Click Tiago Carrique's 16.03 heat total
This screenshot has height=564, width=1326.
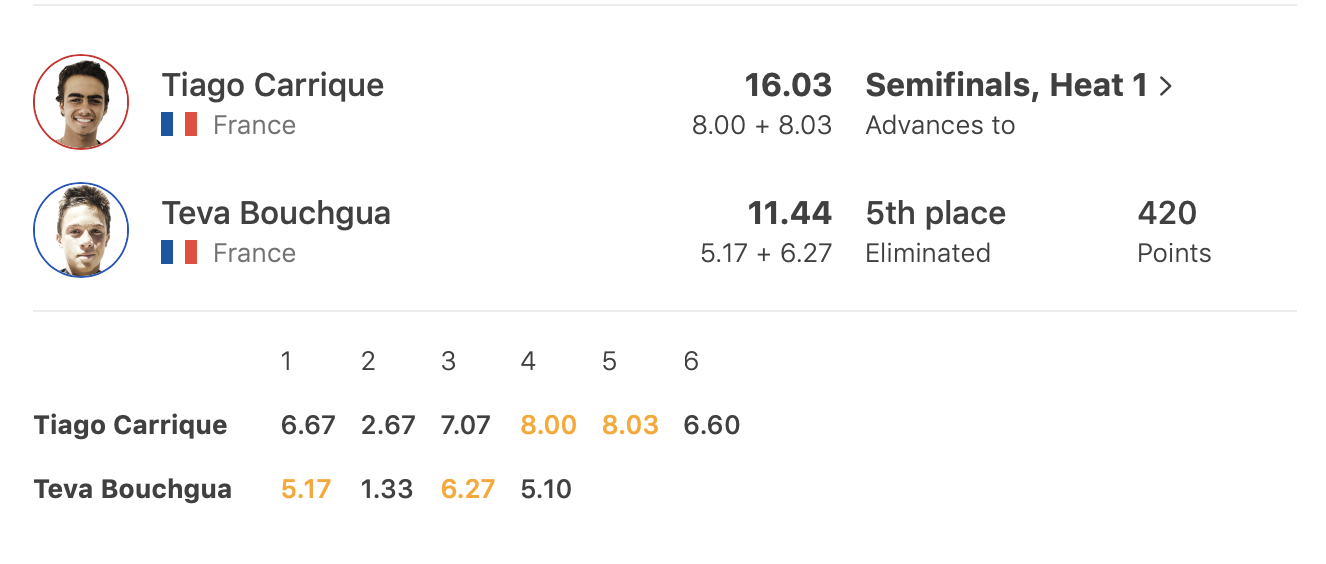pos(788,85)
